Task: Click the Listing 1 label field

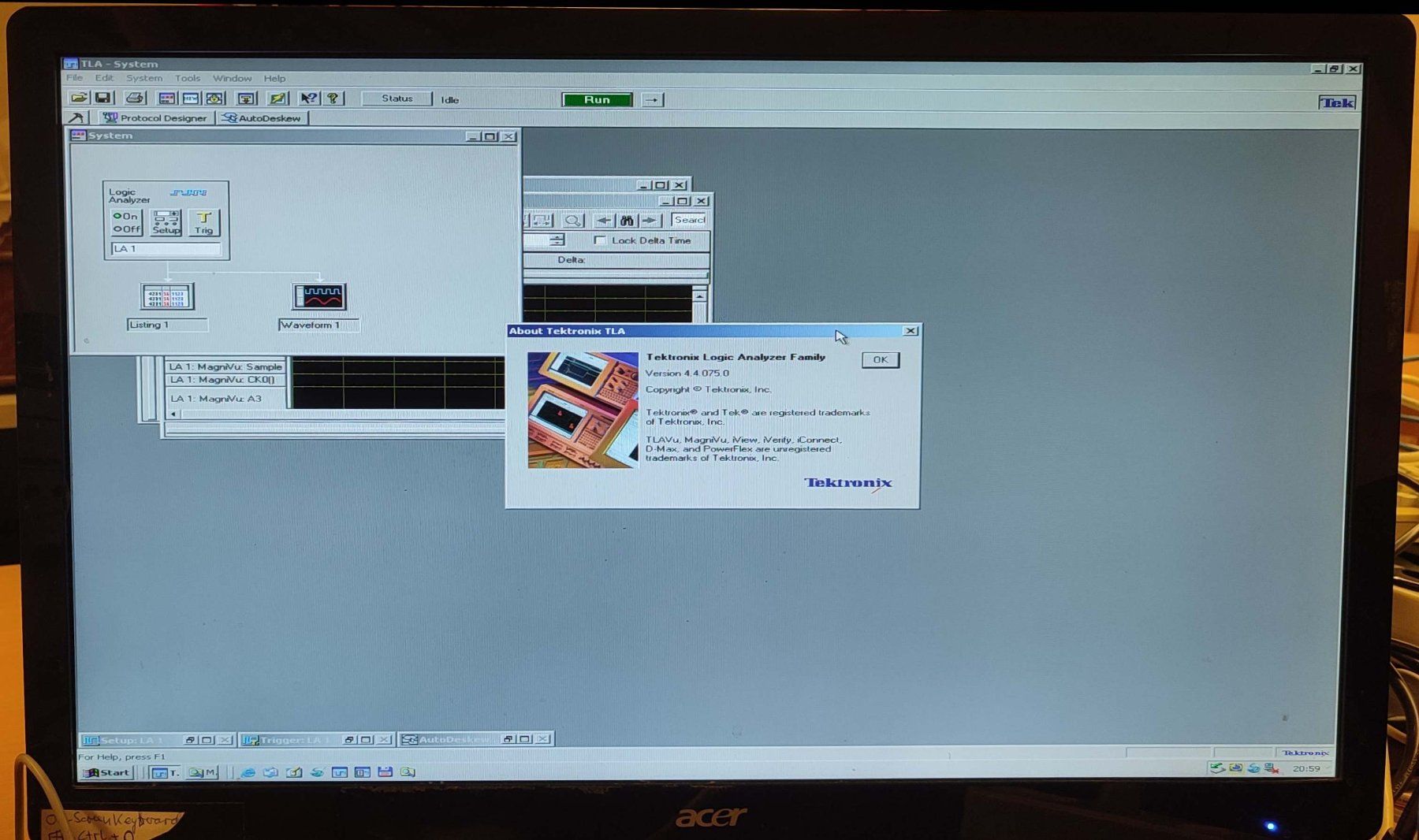Action: pos(167,325)
